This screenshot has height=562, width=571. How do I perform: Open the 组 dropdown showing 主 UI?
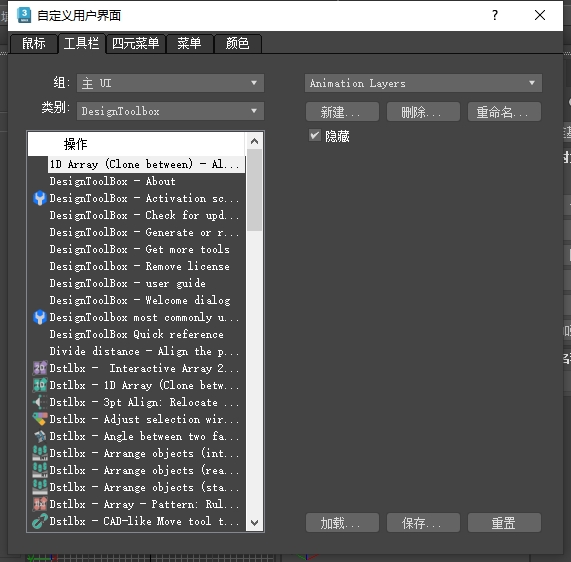click(170, 83)
